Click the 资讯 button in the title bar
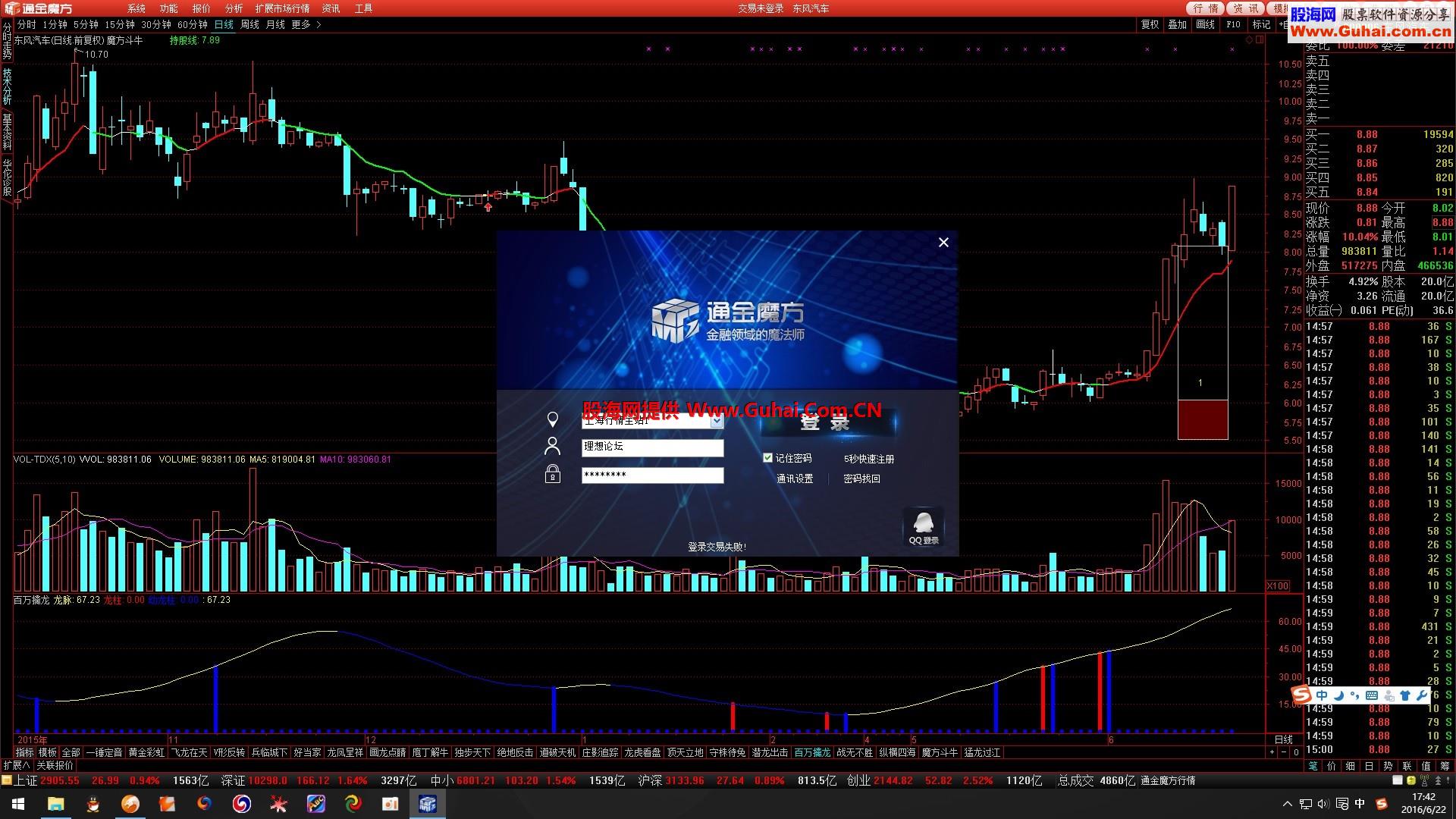 point(1245,8)
